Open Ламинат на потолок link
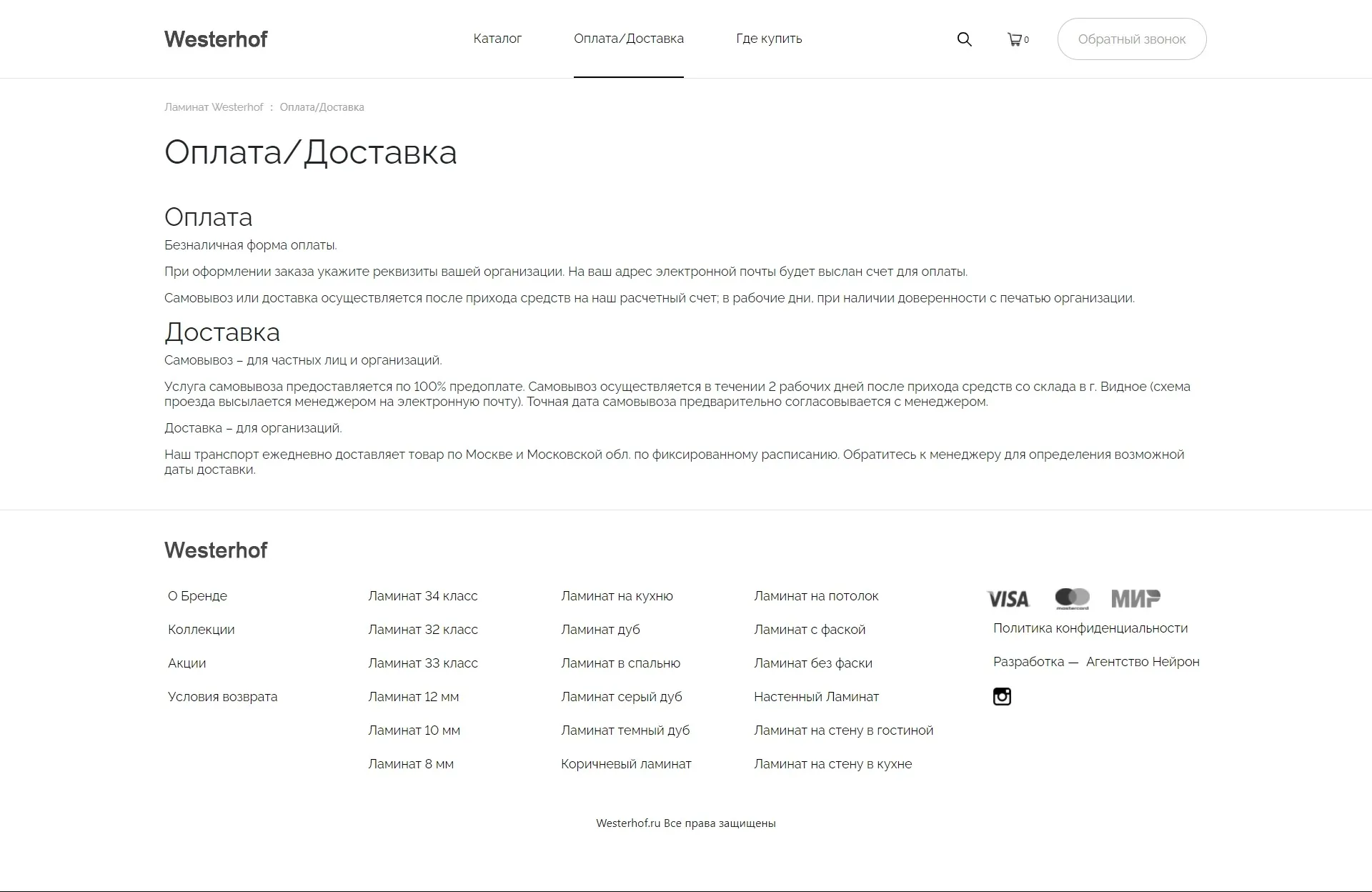This screenshot has height=892, width=1372. 816,596
